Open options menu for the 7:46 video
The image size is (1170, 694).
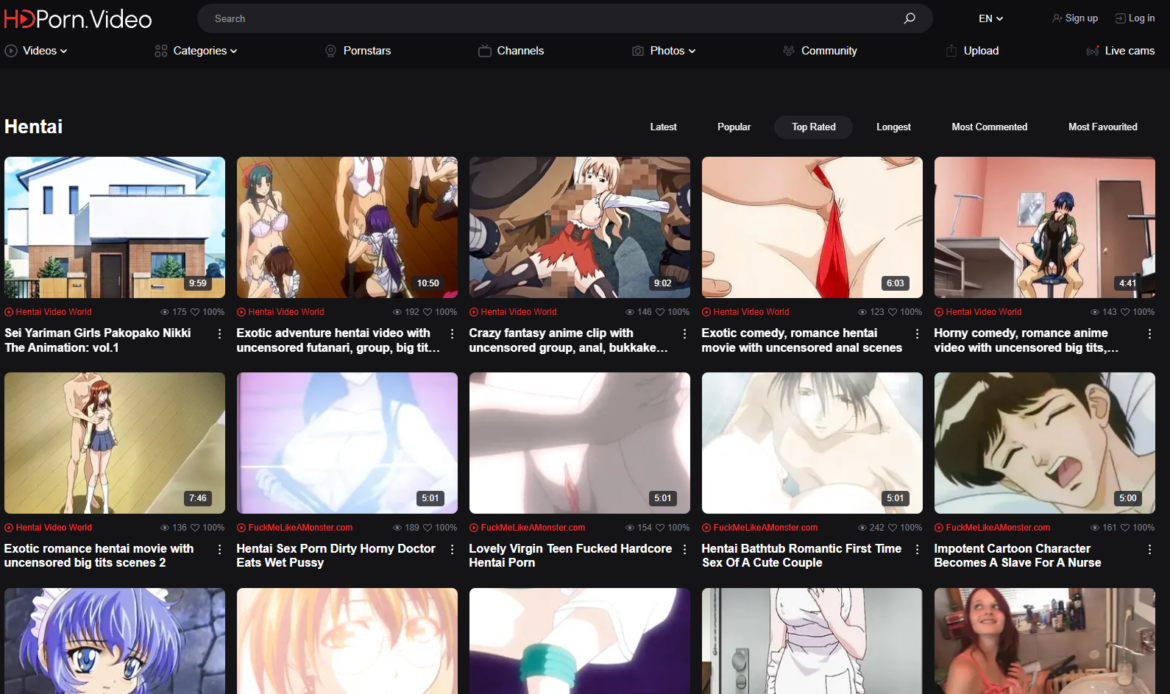220,549
